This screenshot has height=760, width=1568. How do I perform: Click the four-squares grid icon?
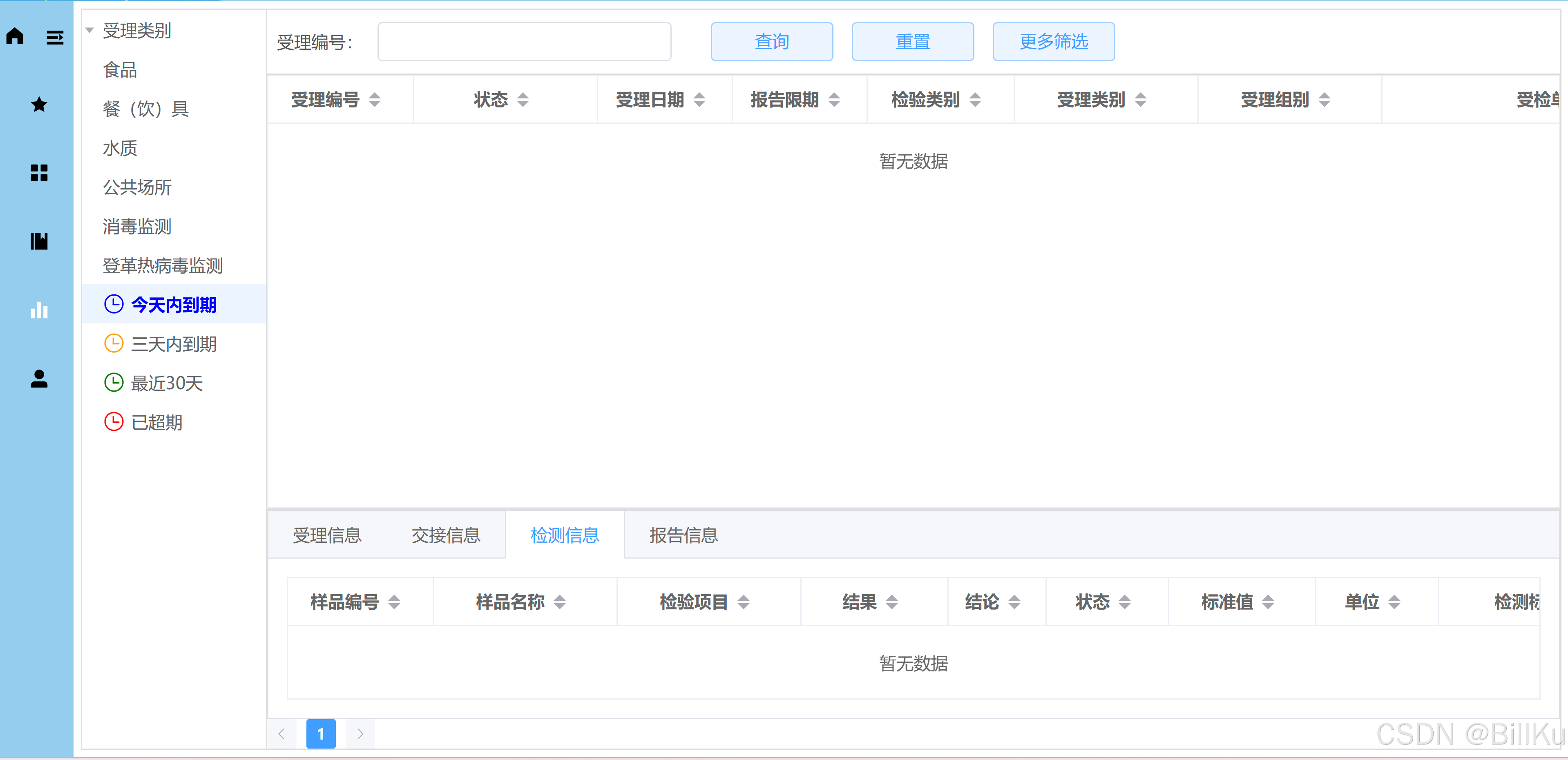click(39, 173)
